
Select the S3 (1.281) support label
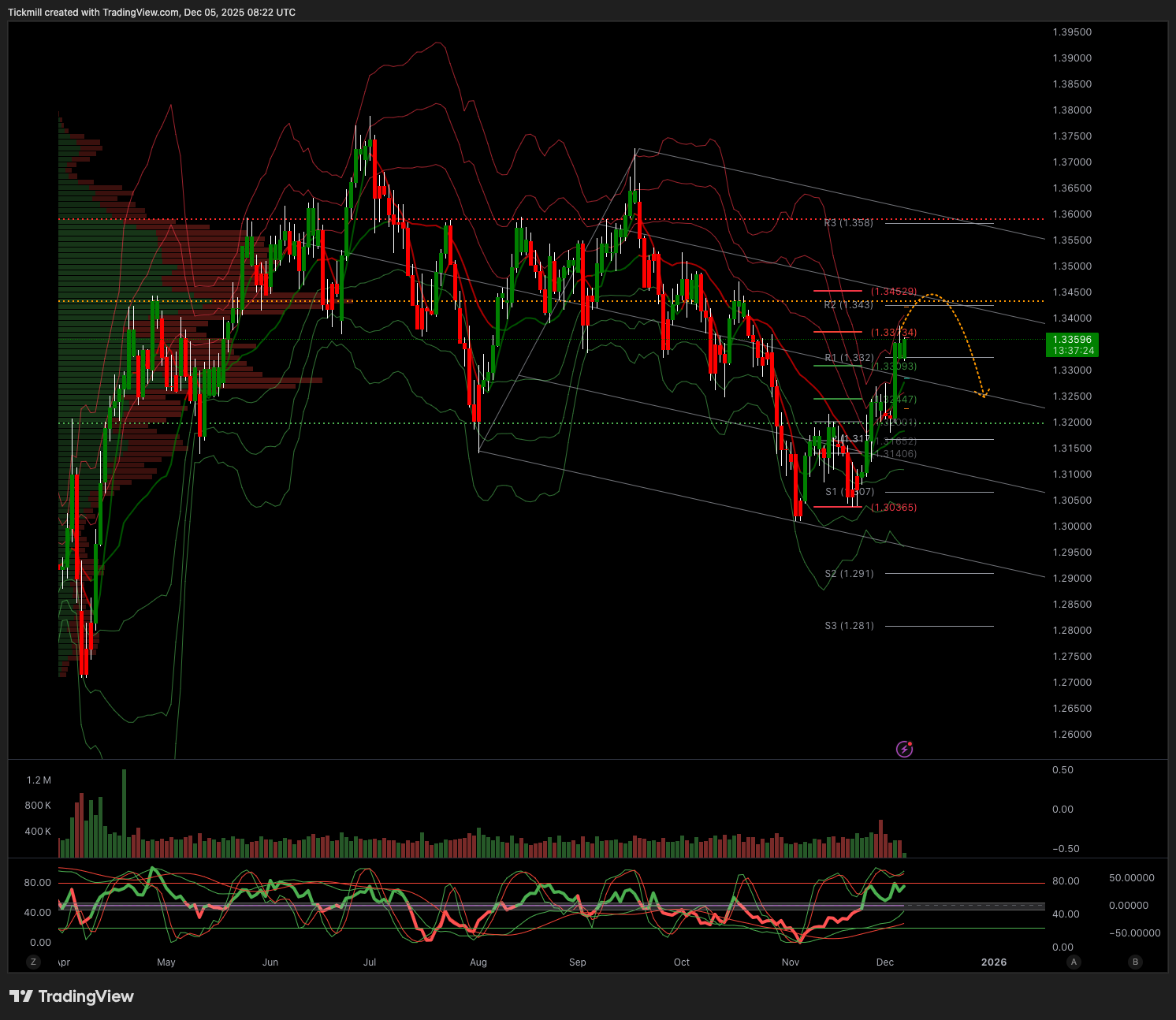pos(849,626)
